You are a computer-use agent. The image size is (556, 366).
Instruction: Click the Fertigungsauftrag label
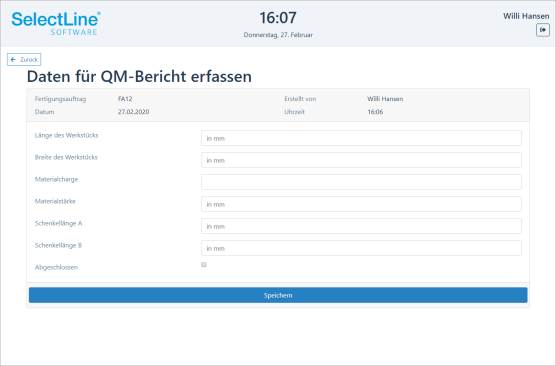click(60, 99)
